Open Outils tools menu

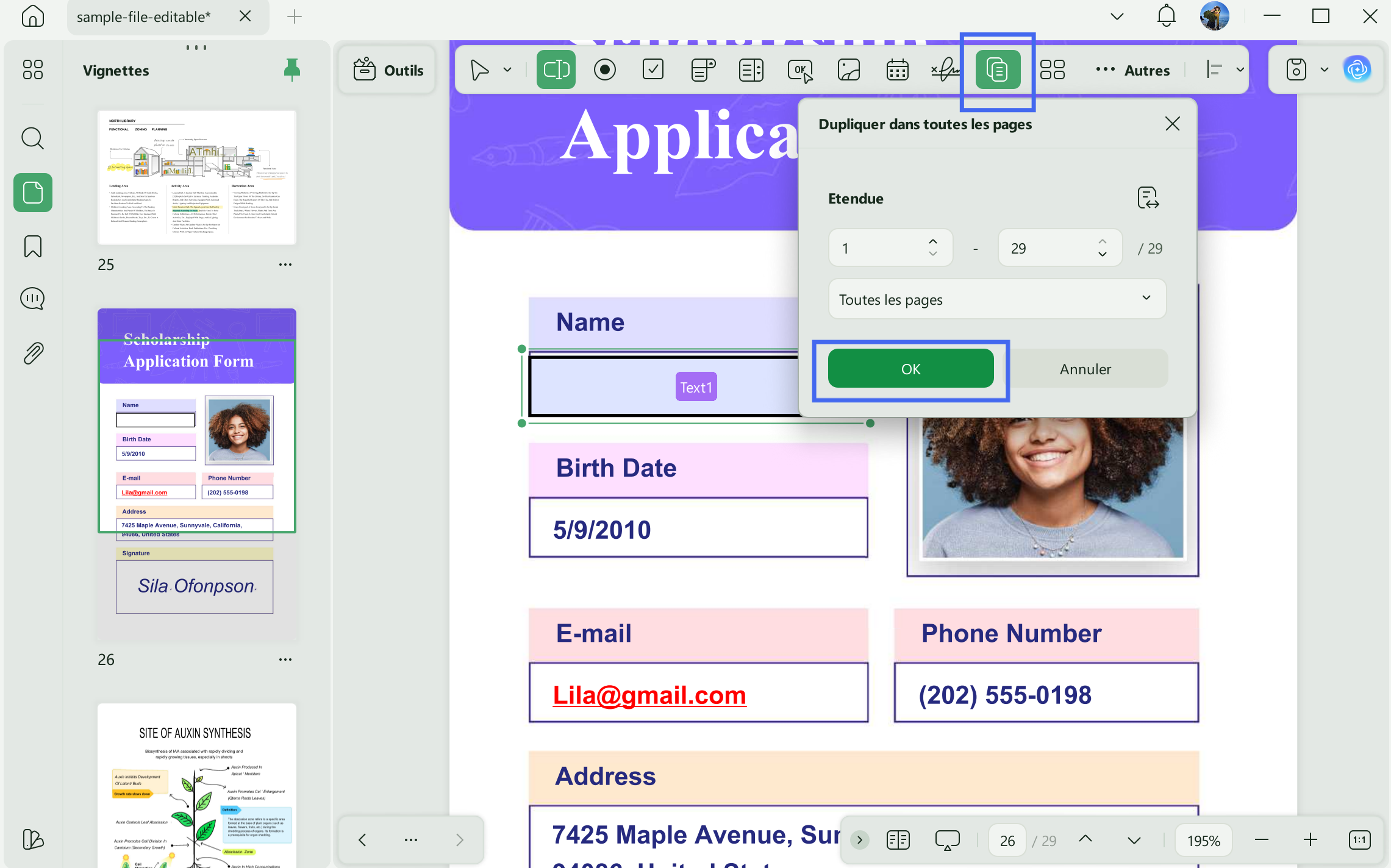388,70
